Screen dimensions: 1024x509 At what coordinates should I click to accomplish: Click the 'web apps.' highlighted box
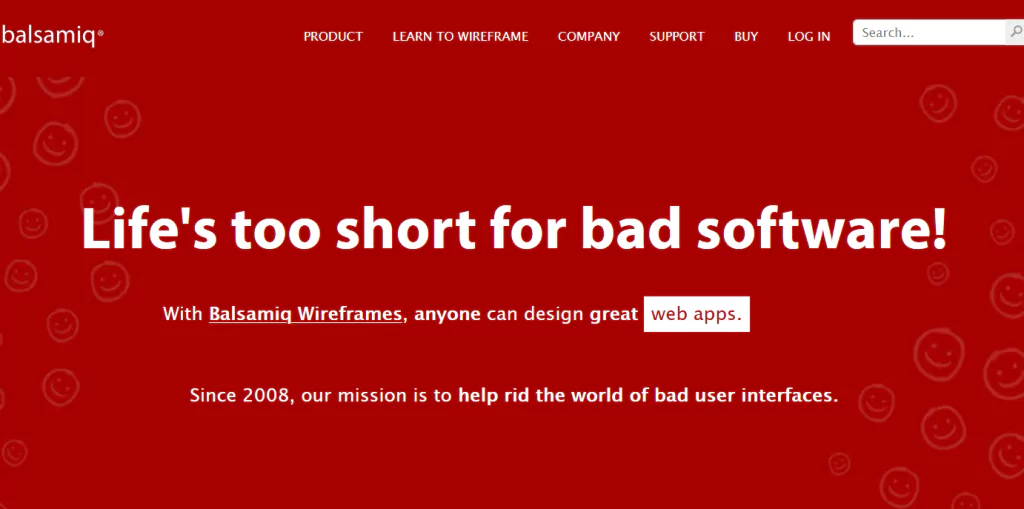point(696,314)
